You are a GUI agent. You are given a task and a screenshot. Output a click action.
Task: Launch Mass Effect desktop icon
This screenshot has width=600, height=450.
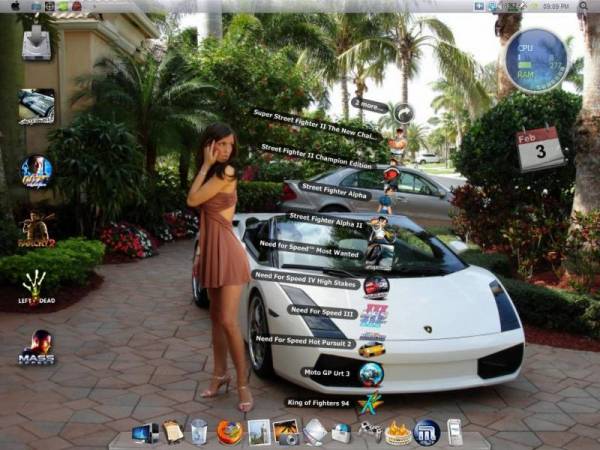click(x=36, y=347)
